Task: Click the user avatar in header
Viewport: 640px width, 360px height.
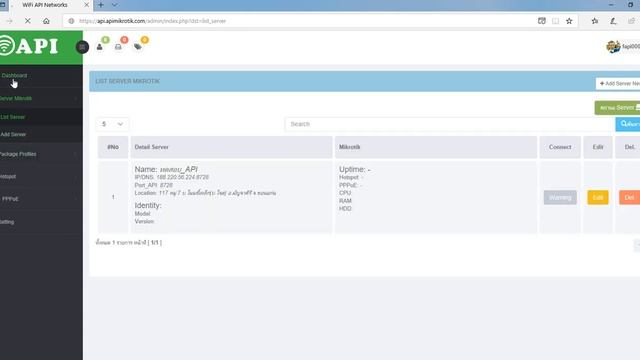Action: click(x=613, y=47)
